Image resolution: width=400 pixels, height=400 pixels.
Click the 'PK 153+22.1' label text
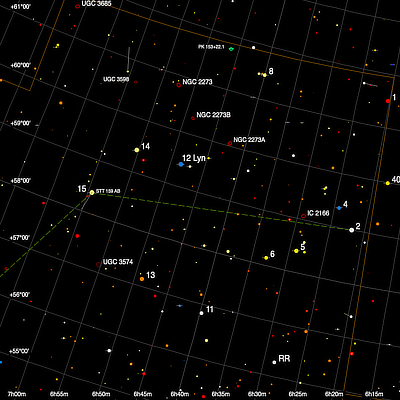click(x=211, y=47)
